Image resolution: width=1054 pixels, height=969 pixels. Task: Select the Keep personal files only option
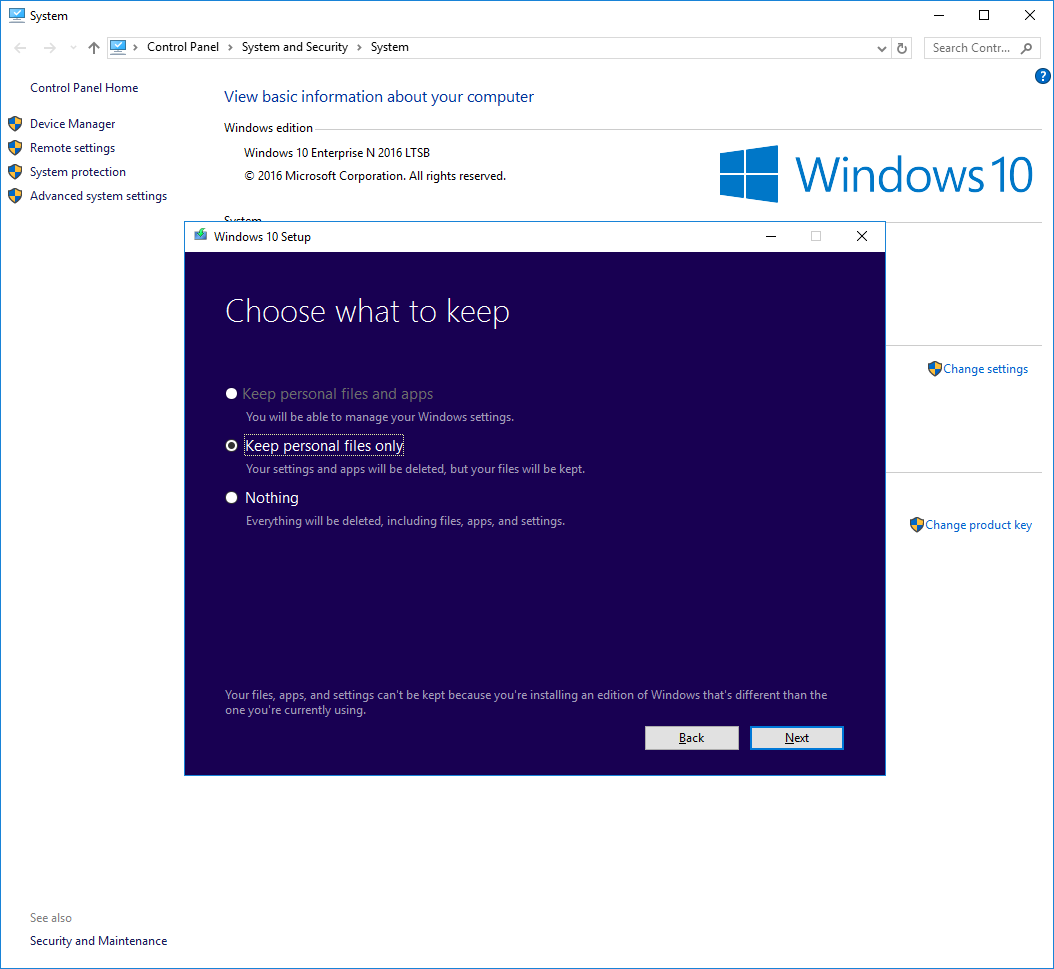[x=231, y=446]
